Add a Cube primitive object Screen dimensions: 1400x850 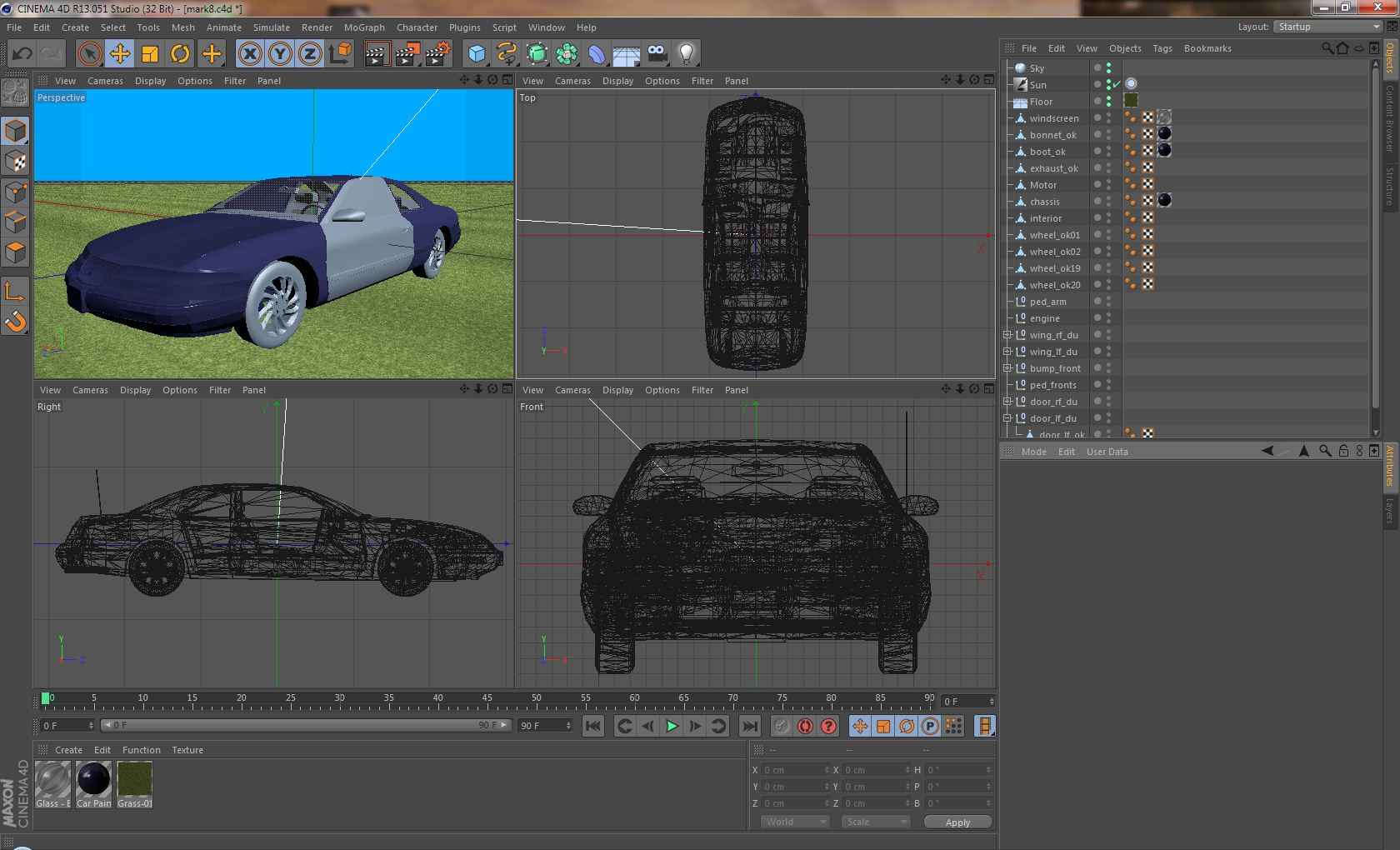click(x=477, y=54)
